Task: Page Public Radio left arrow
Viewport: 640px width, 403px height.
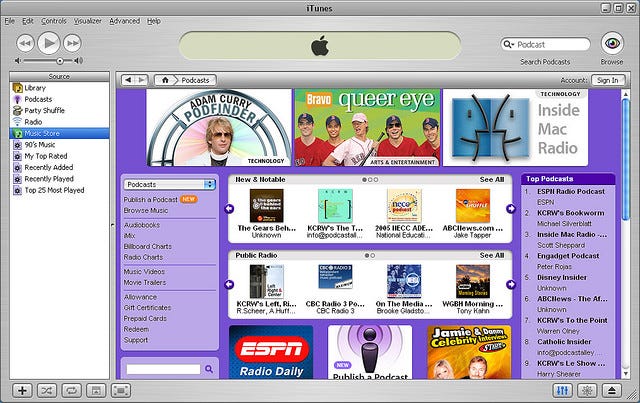Action: (229, 284)
